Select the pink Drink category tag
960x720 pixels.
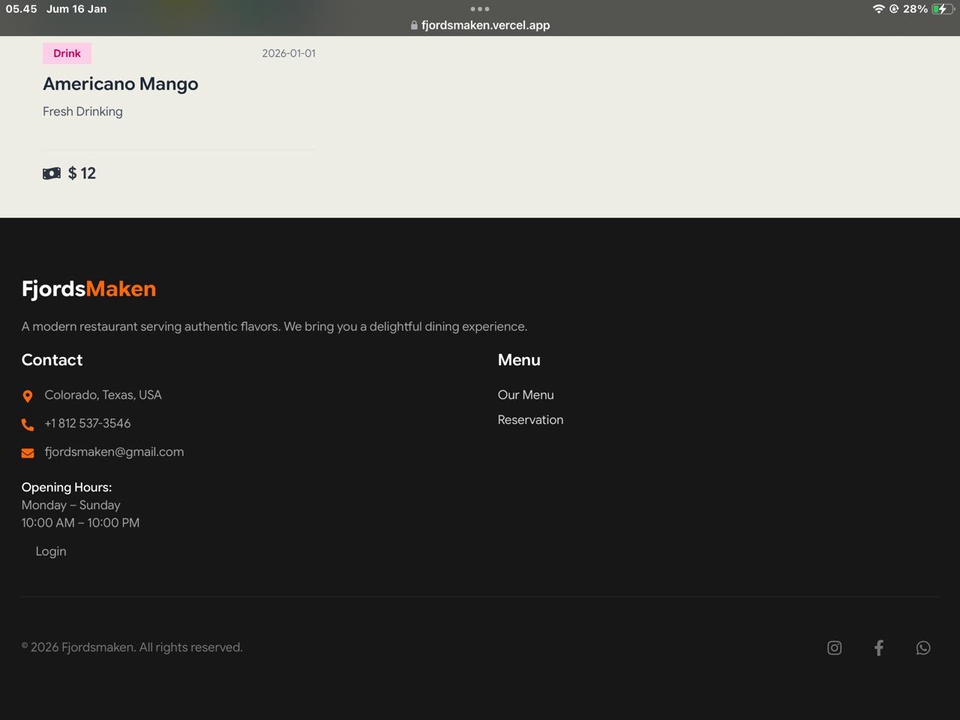tap(67, 54)
